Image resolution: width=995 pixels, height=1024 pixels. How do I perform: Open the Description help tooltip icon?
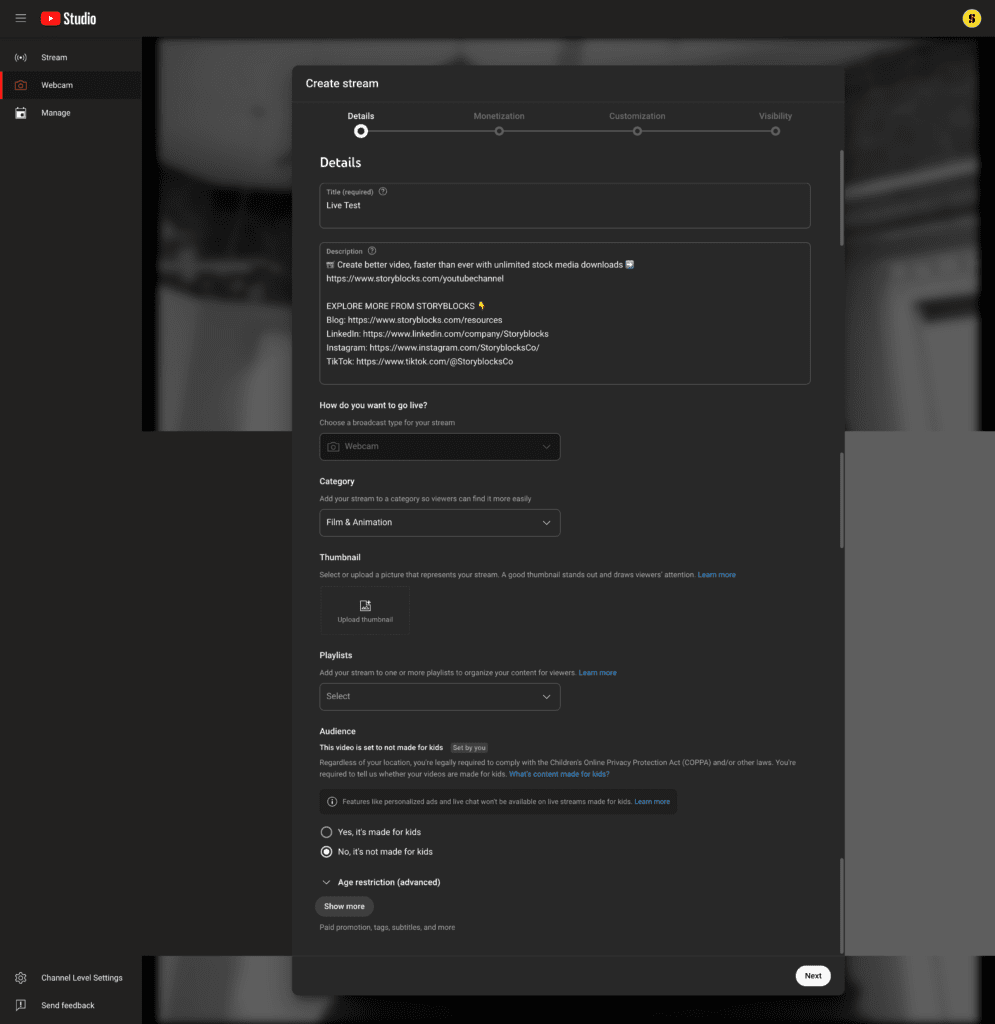coord(371,251)
